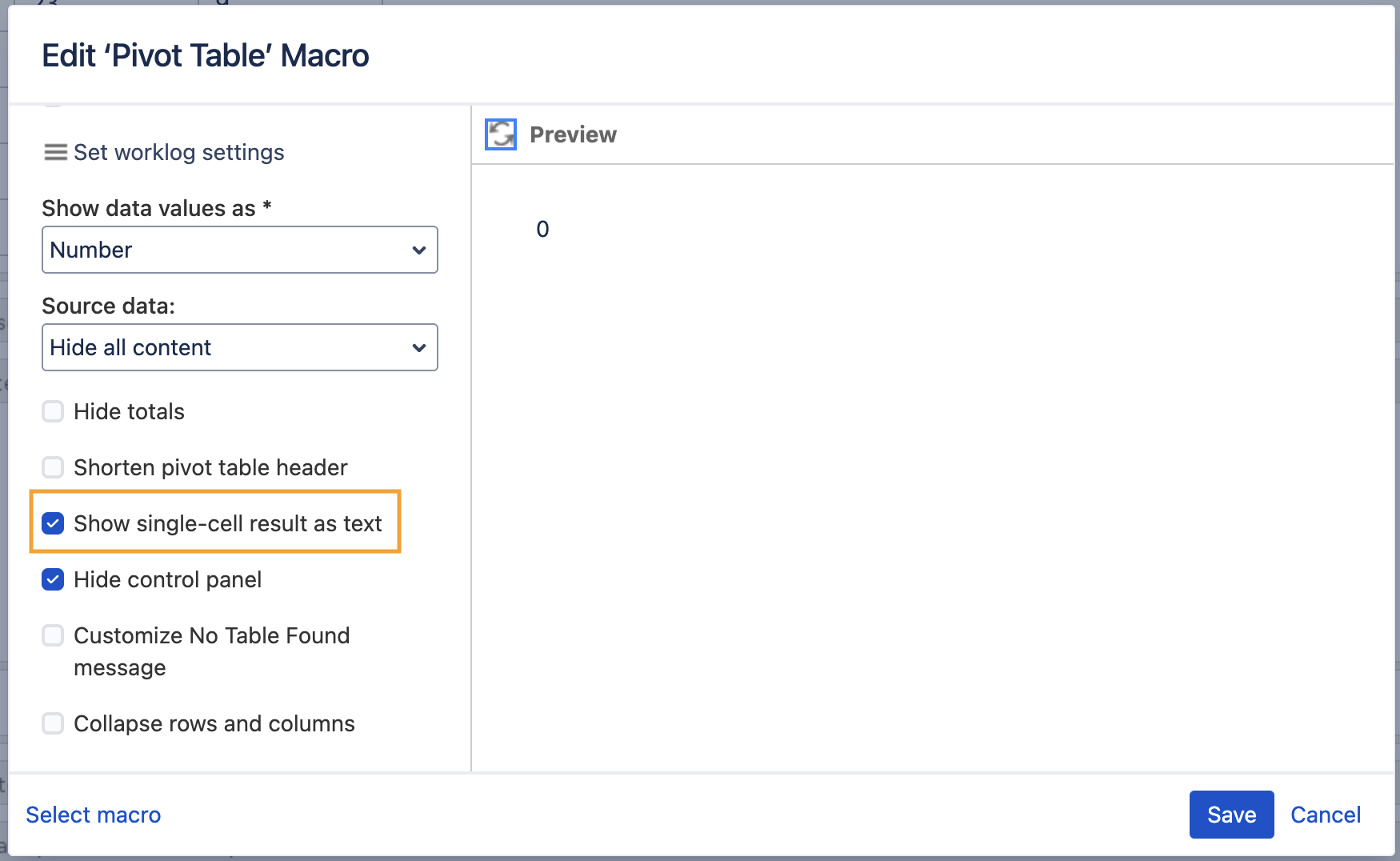
Task: Open Select macro link
Action: (x=93, y=814)
